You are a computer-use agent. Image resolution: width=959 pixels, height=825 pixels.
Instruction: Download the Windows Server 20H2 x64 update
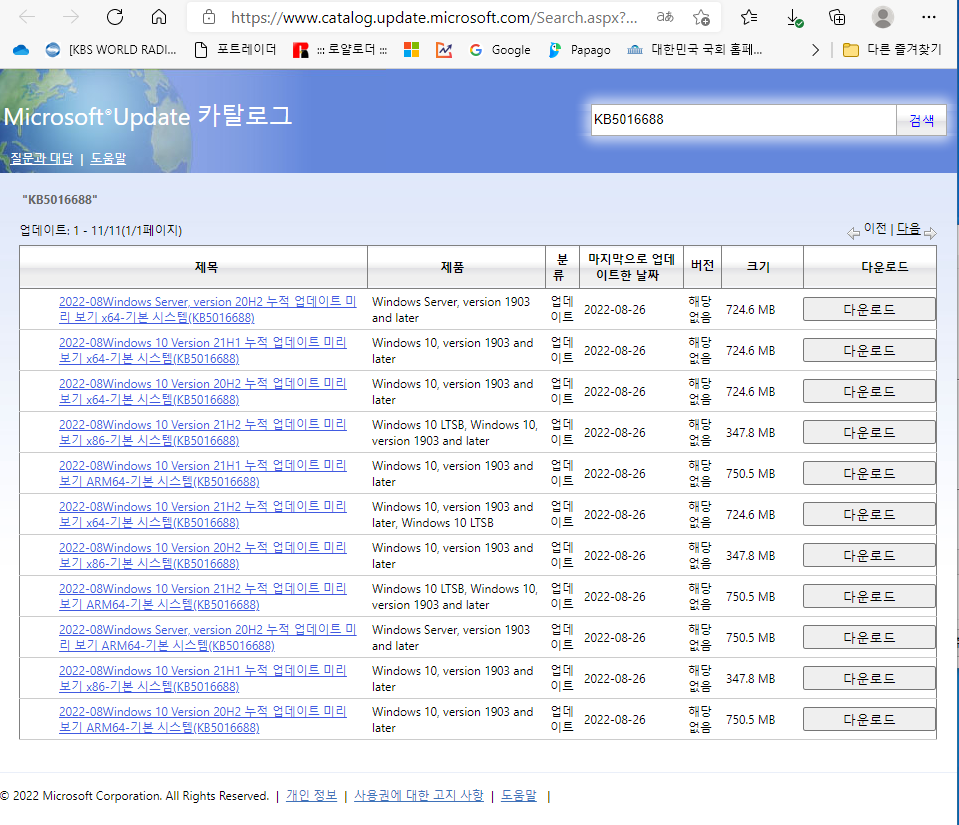(x=869, y=309)
